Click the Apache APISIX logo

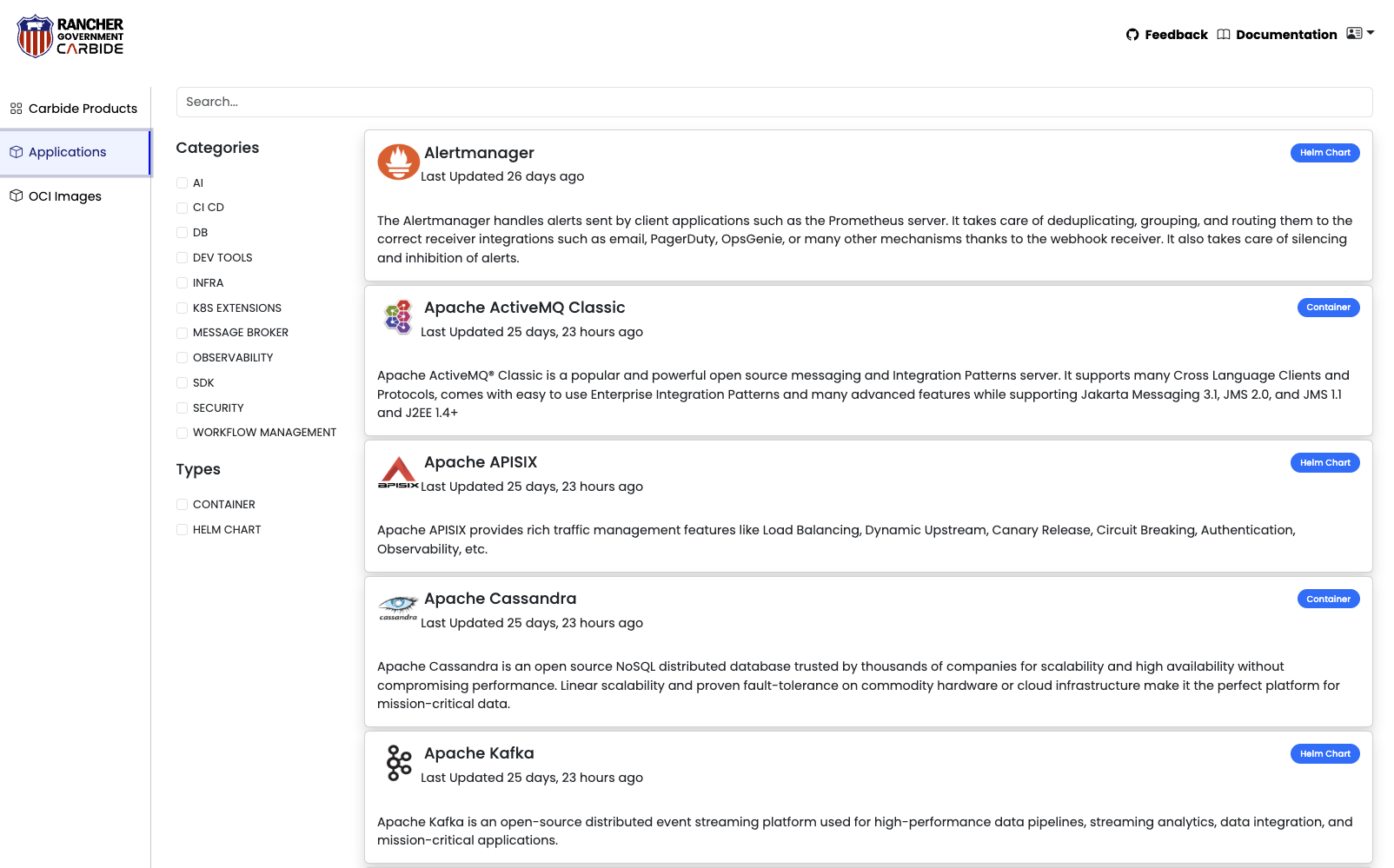point(399,472)
